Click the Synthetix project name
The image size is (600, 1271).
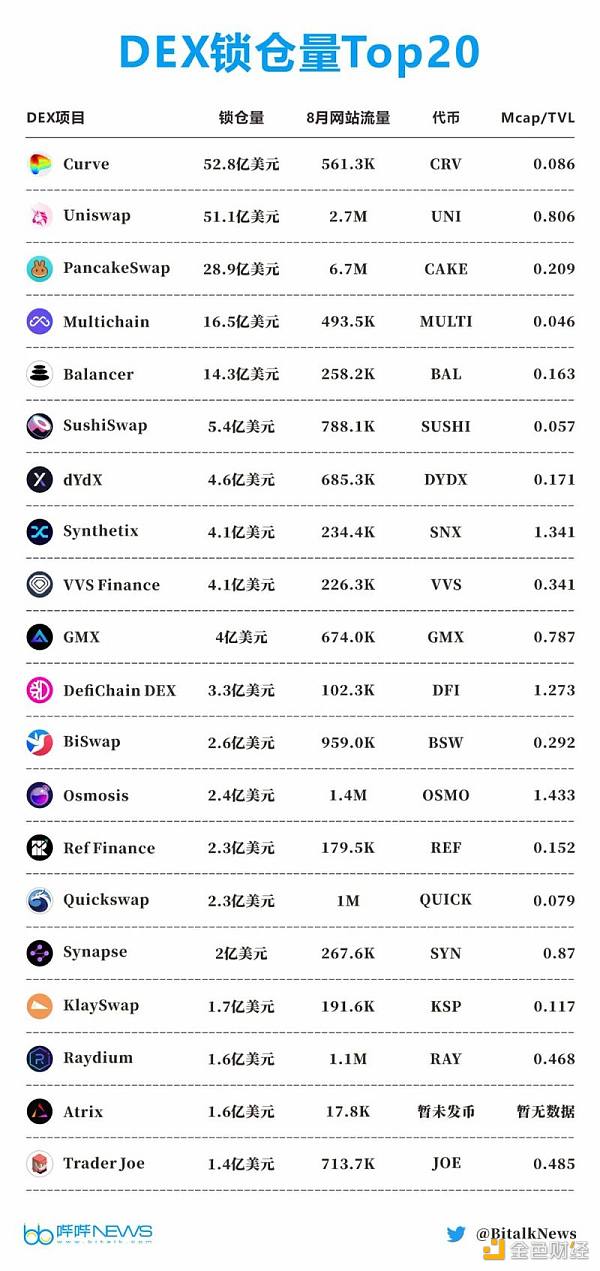point(101,531)
